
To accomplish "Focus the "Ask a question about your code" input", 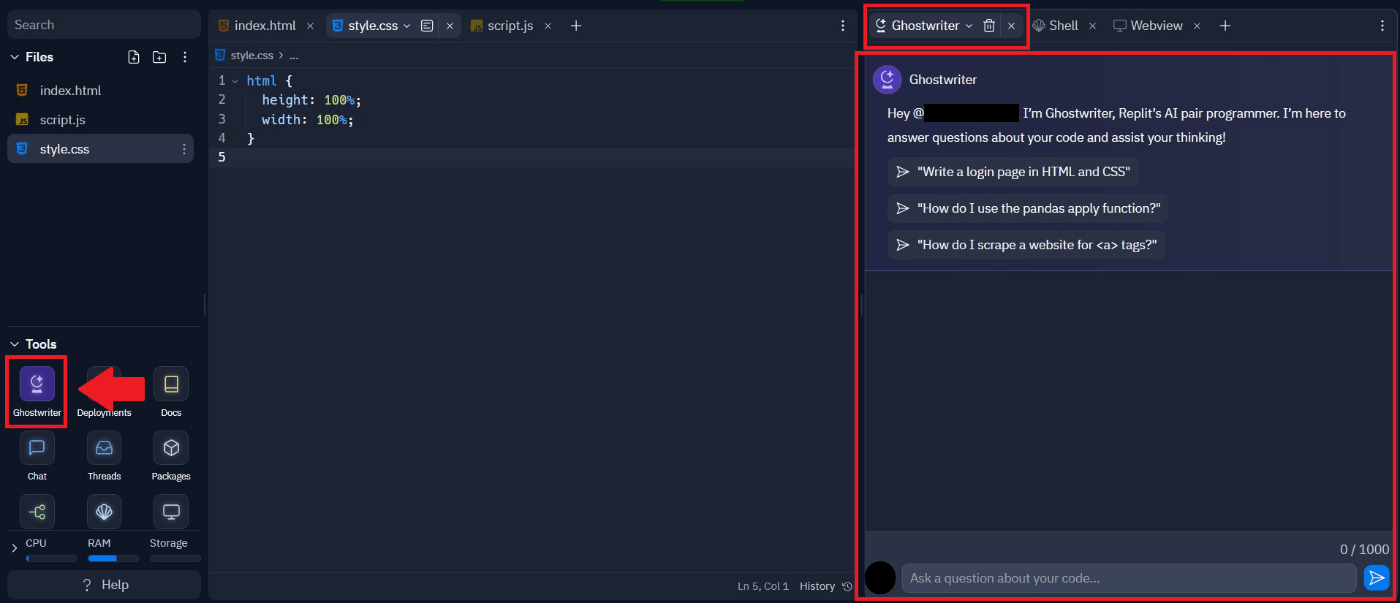I will pos(1129,578).
